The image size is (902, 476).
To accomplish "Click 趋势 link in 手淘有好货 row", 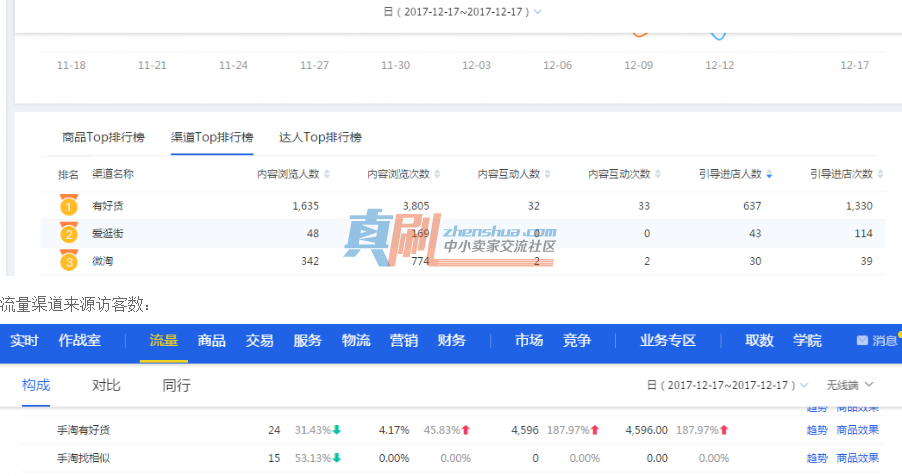I will click(x=817, y=430).
